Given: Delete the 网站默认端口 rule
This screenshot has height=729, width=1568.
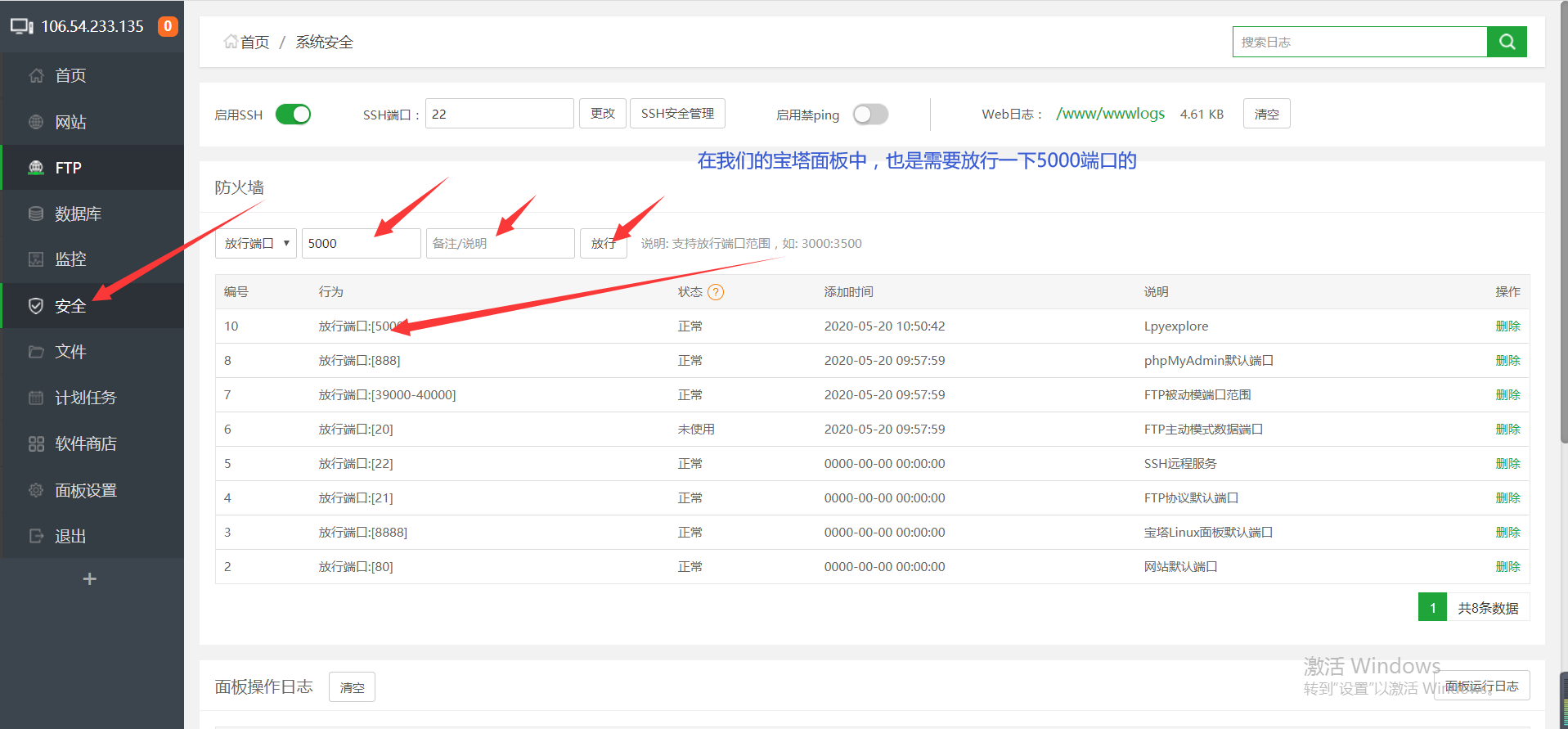Looking at the screenshot, I should (x=1507, y=567).
